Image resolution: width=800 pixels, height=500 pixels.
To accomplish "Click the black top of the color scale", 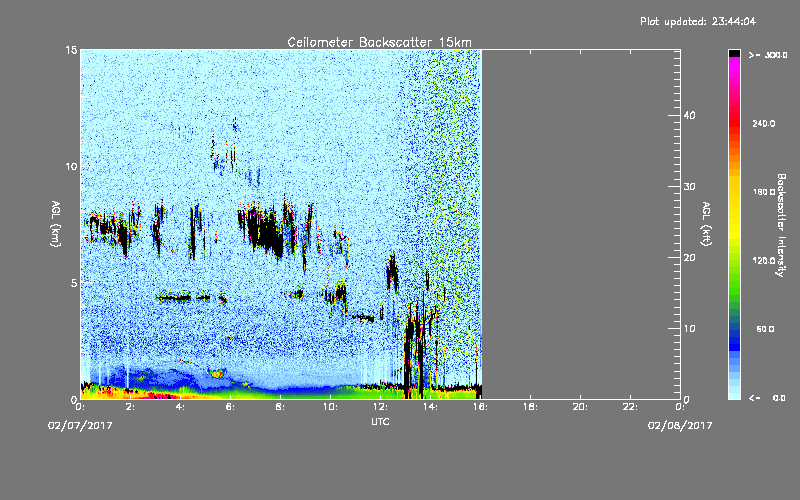I will pos(734,53).
